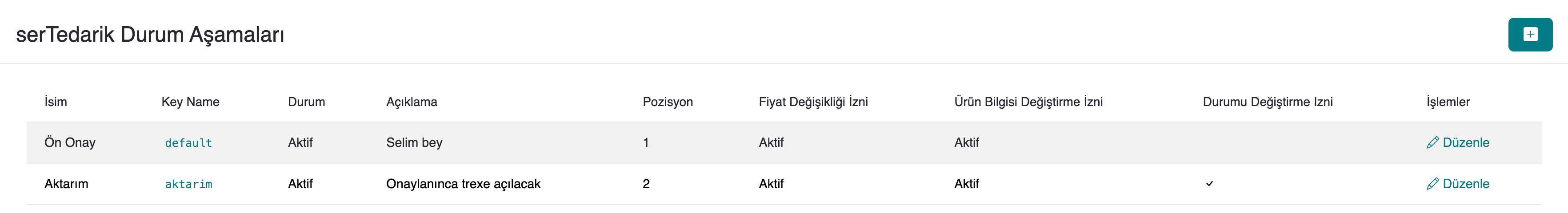This screenshot has height=213, width=1568.
Task: Click the checkmark in the Aktarım row
Action: pos(1209,184)
